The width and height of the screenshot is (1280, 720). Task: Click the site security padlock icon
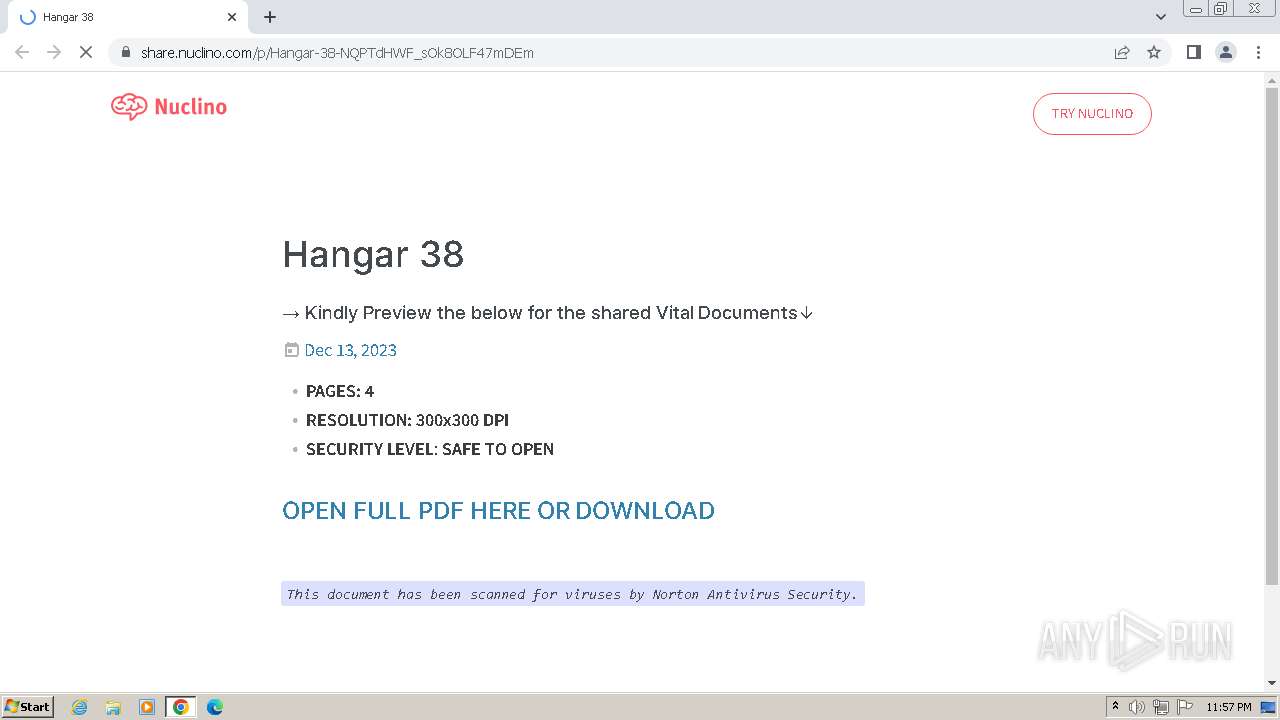[x=125, y=52]
